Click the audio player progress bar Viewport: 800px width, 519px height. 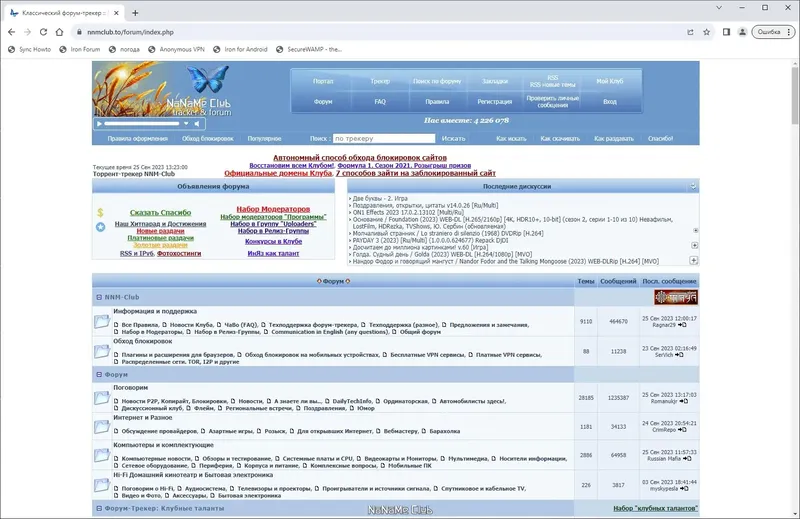coord(142,123)
